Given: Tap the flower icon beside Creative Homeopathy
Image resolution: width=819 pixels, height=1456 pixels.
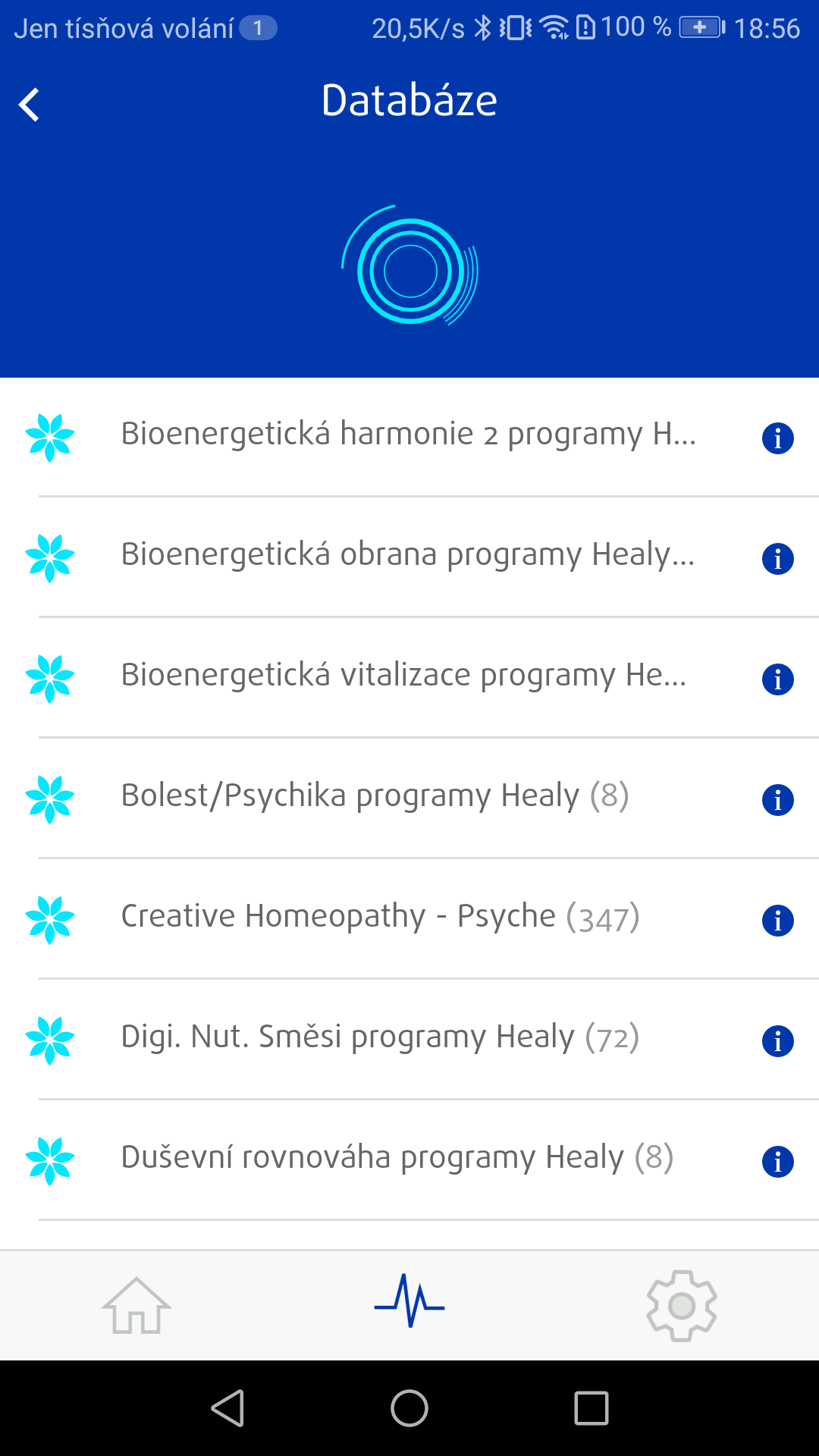Looking at the screenshot, I should [x=50, y=920].
